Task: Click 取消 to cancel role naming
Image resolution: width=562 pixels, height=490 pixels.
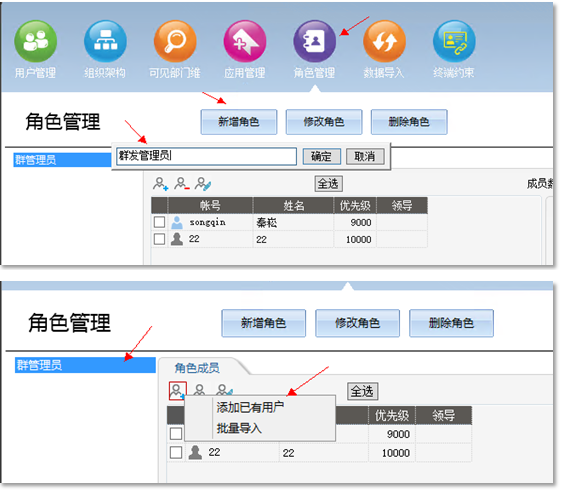Action: (365, 156)
